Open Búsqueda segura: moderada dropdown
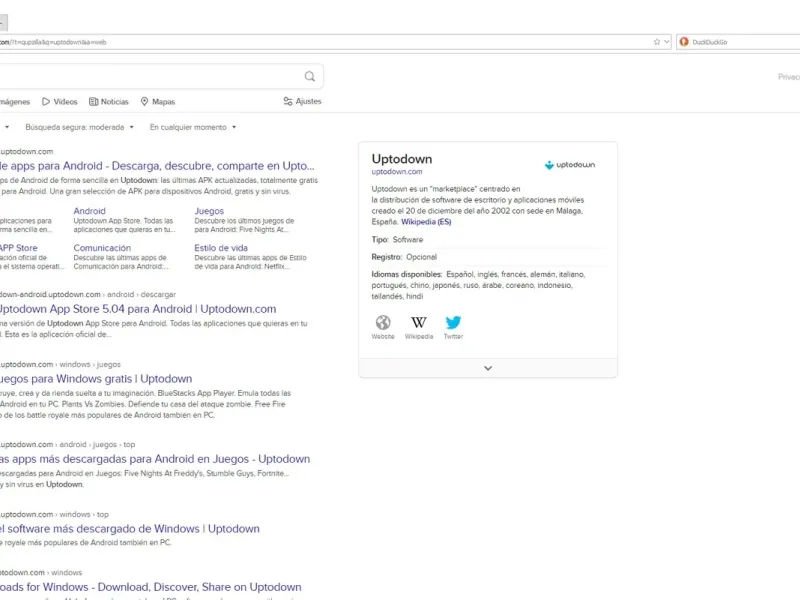800x600 pixels. click(80, 127)
